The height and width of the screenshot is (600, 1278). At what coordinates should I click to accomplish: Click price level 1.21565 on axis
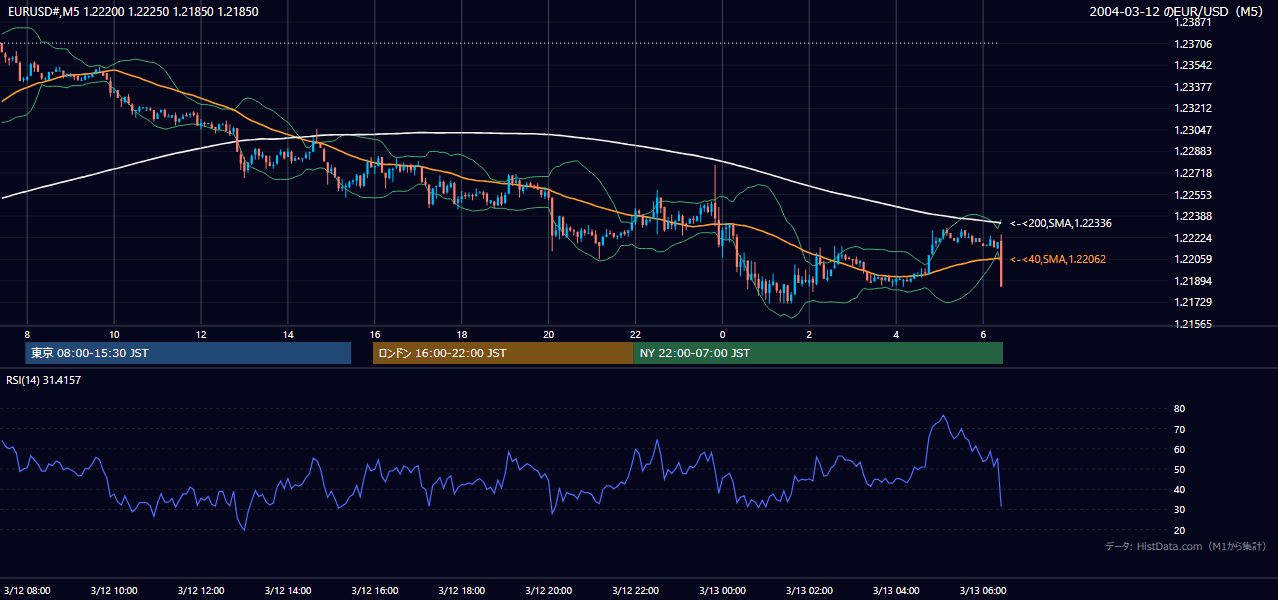[1193, 324]
